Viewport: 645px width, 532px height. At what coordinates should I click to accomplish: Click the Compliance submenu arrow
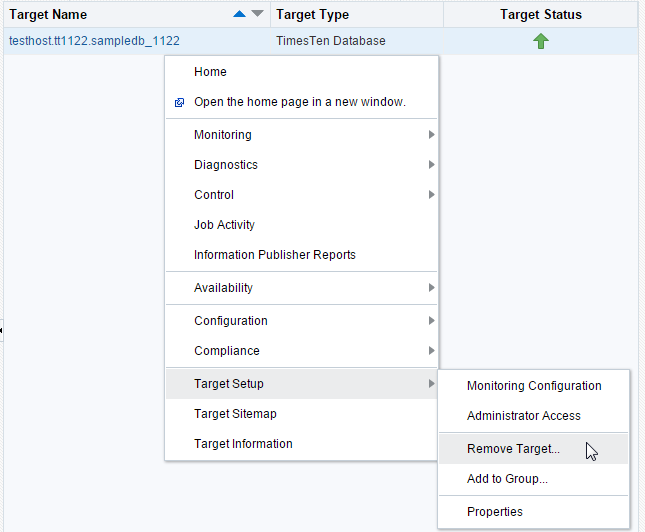pyautogui.click(x=431, y=351)
